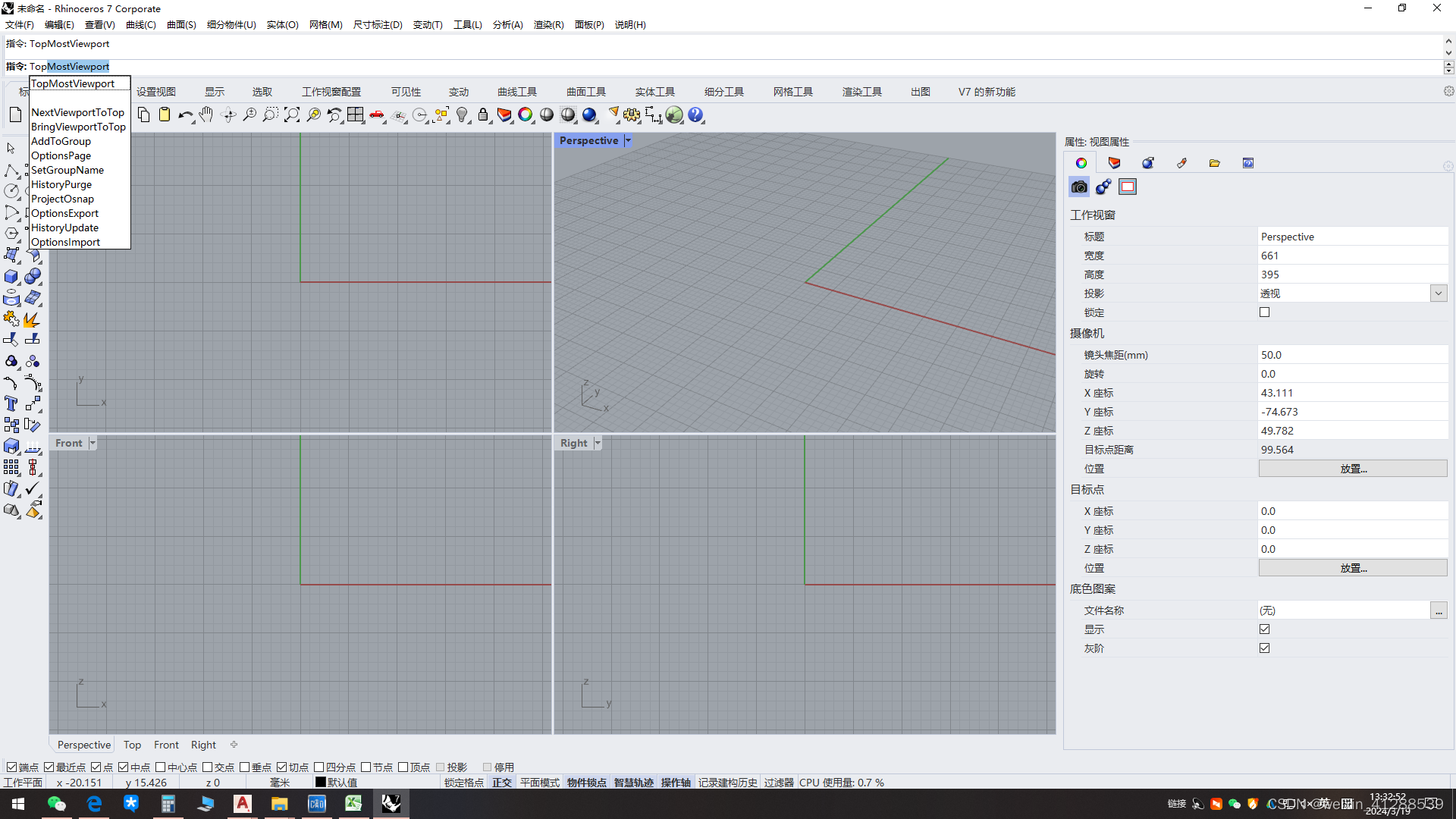Toggle the 中点 osnap checkbox
Image resolution: width=1456 pixels, height=819 pixels.
point(124,767)
